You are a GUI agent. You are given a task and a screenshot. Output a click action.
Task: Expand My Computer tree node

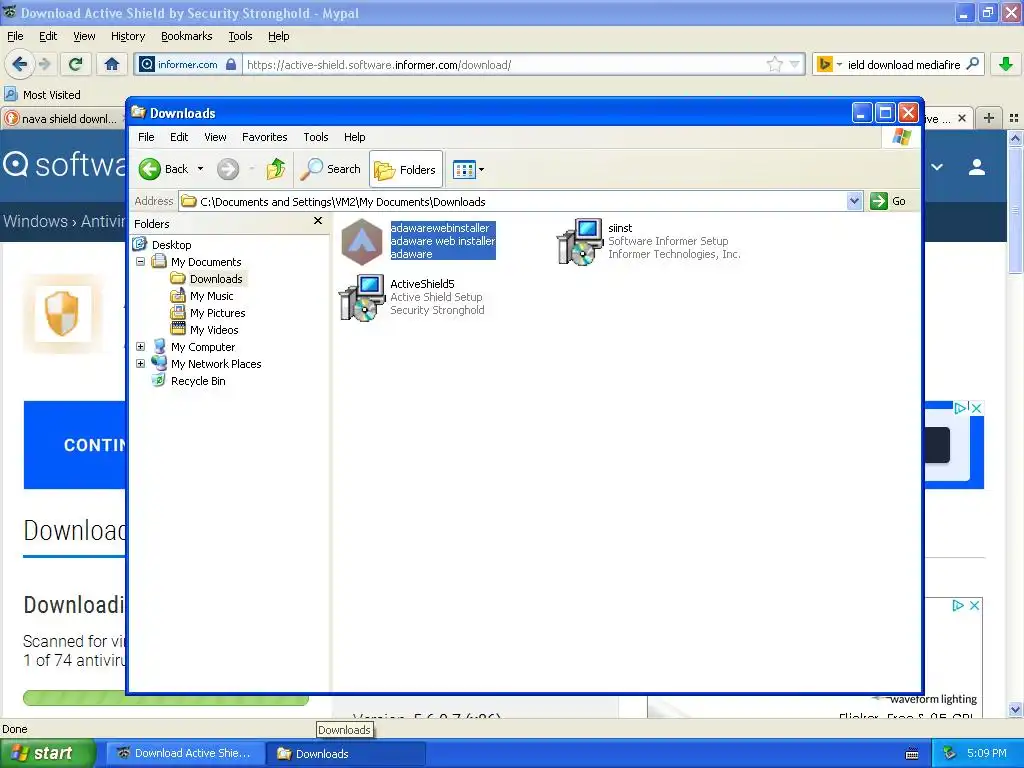140,347
